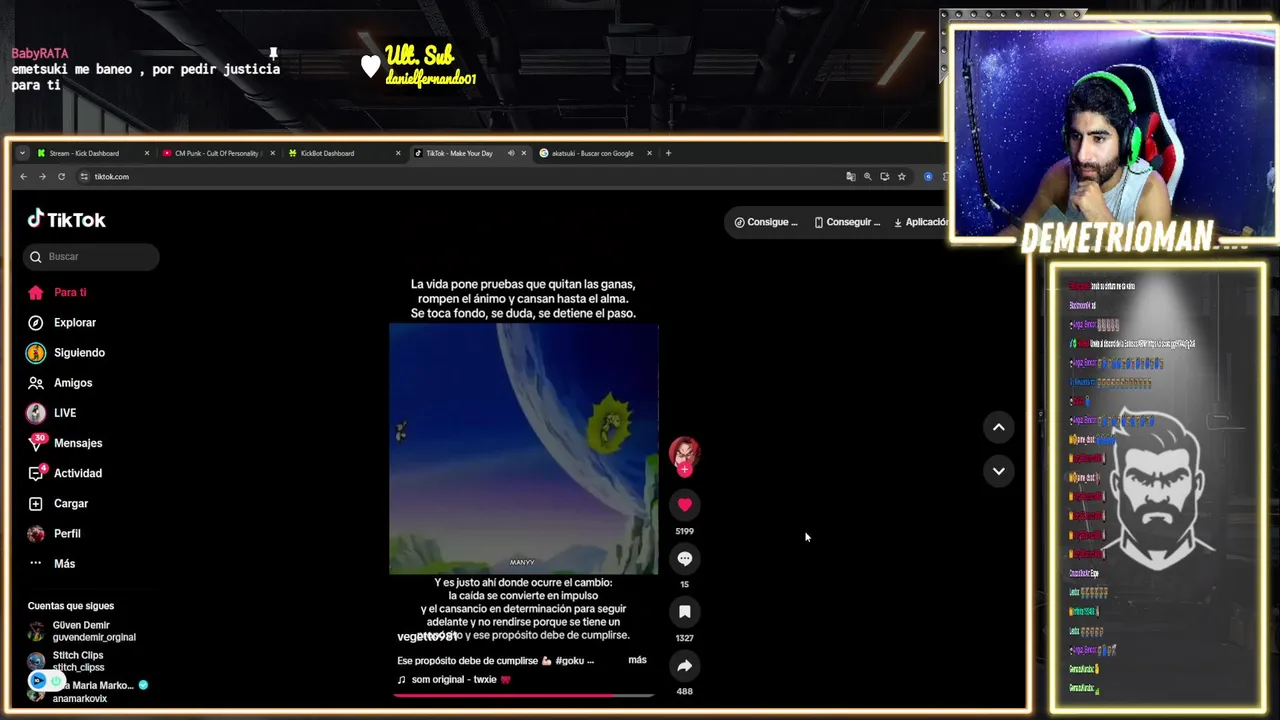Switch to Stream - Kick Dashboard tab
Viewport: 1280px width, 720px height.
point(92,153)
